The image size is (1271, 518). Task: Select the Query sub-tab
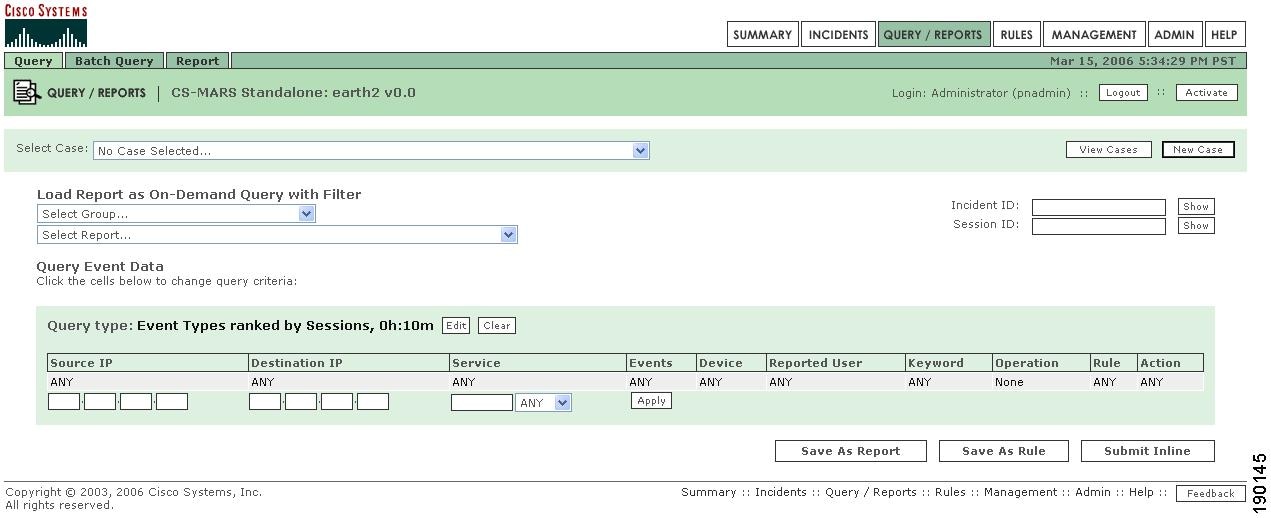pyautogui.click(x=33, y=61)
